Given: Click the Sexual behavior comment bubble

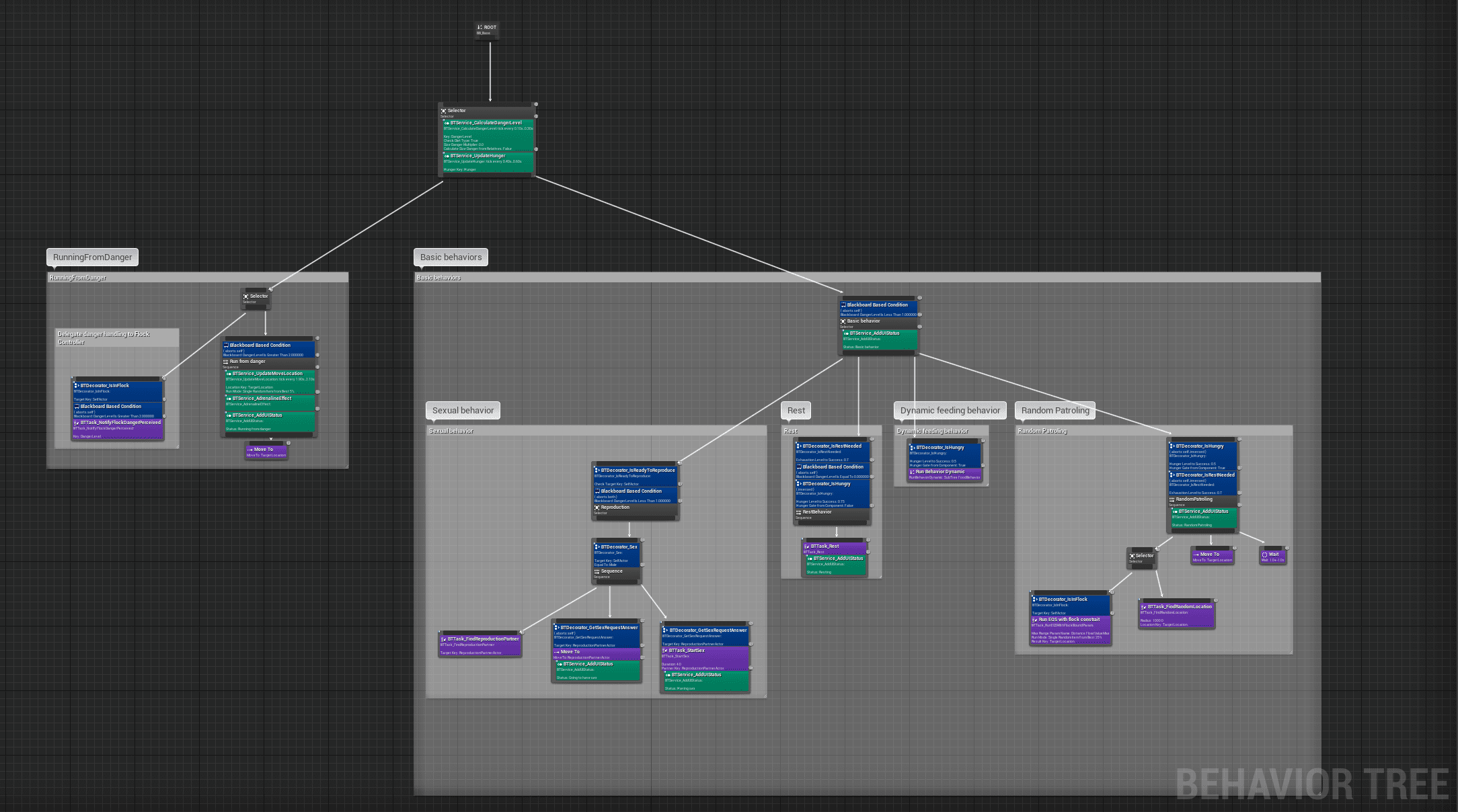Looking at the screenshot, I should coord(463,410).
